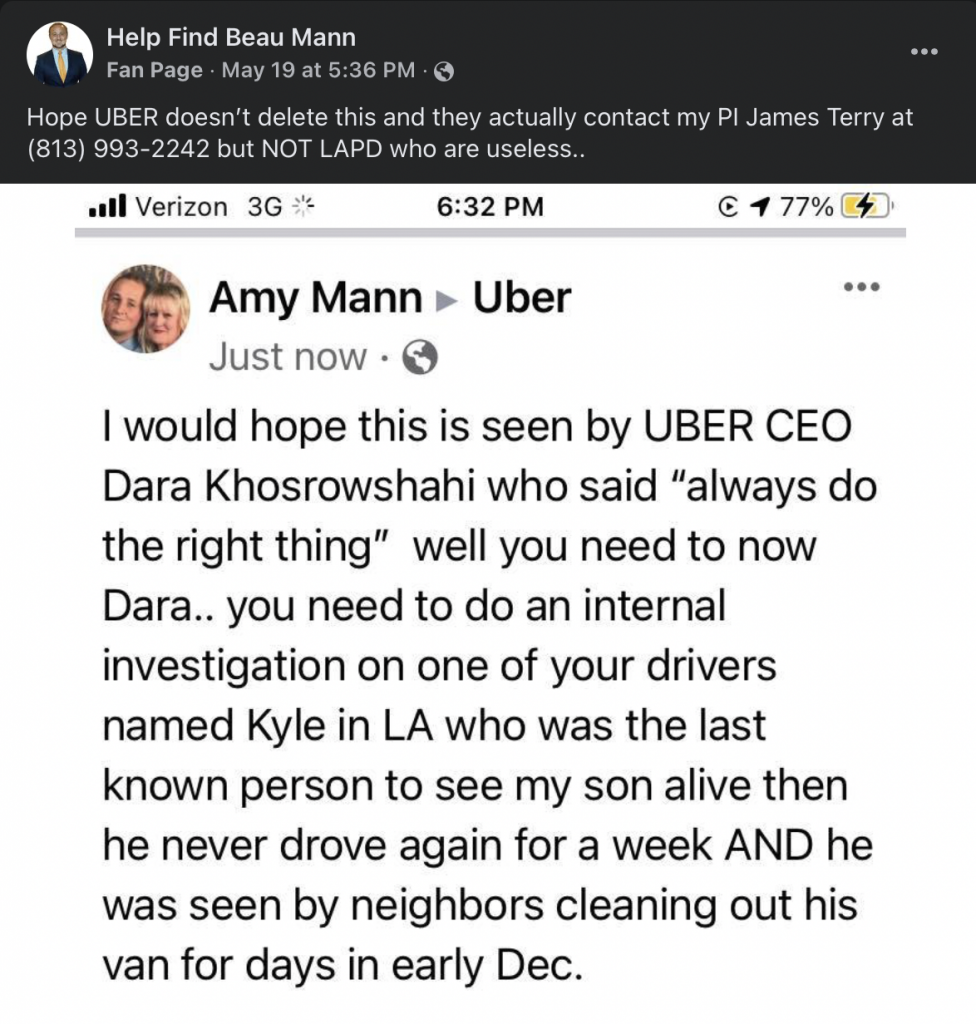This screenshot has width=976, height=1024.
Task: Open Amy Mann post's three-dot menu
Action: pos(861,287)
